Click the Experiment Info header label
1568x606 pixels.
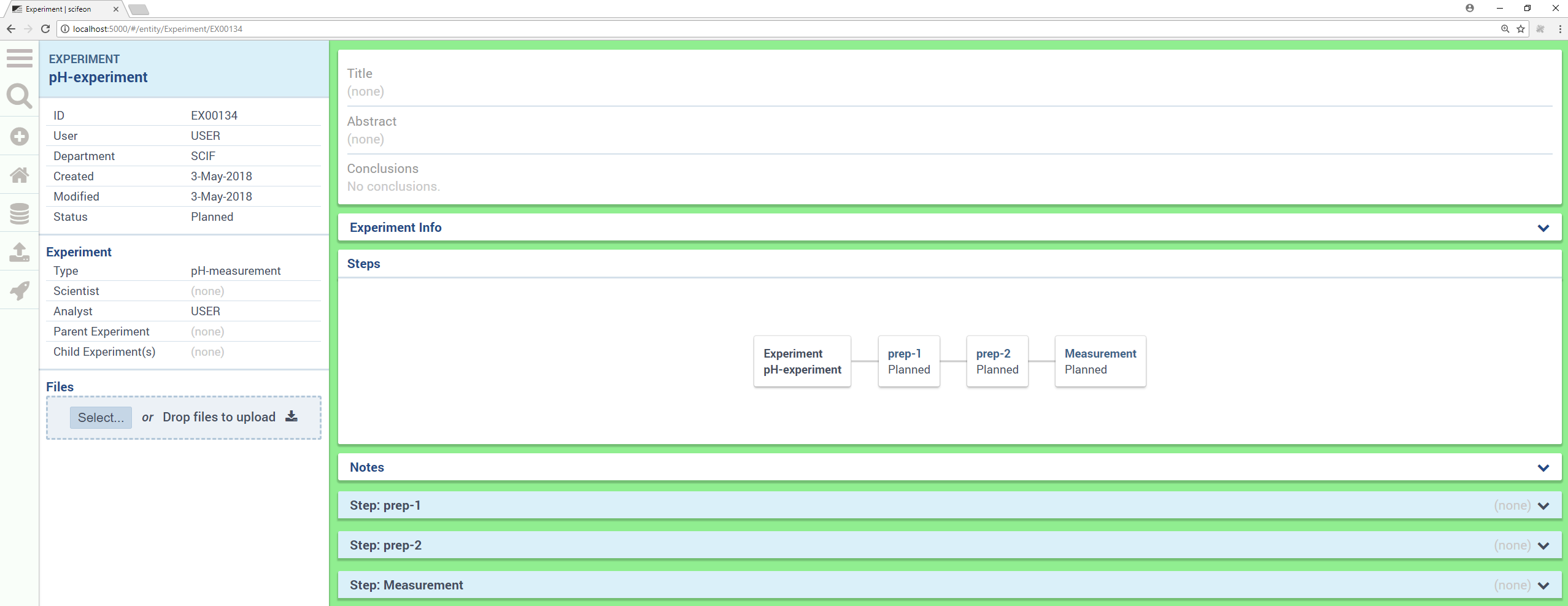coord(395,228)
